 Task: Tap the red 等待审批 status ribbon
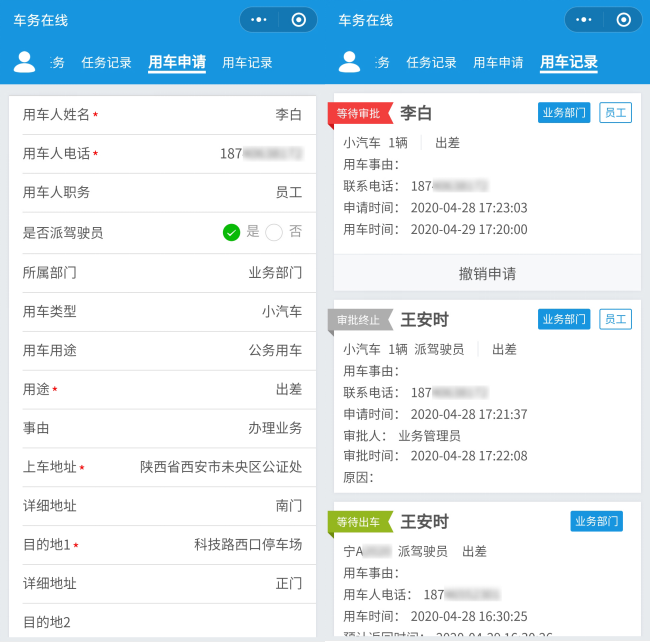(359, 113)
